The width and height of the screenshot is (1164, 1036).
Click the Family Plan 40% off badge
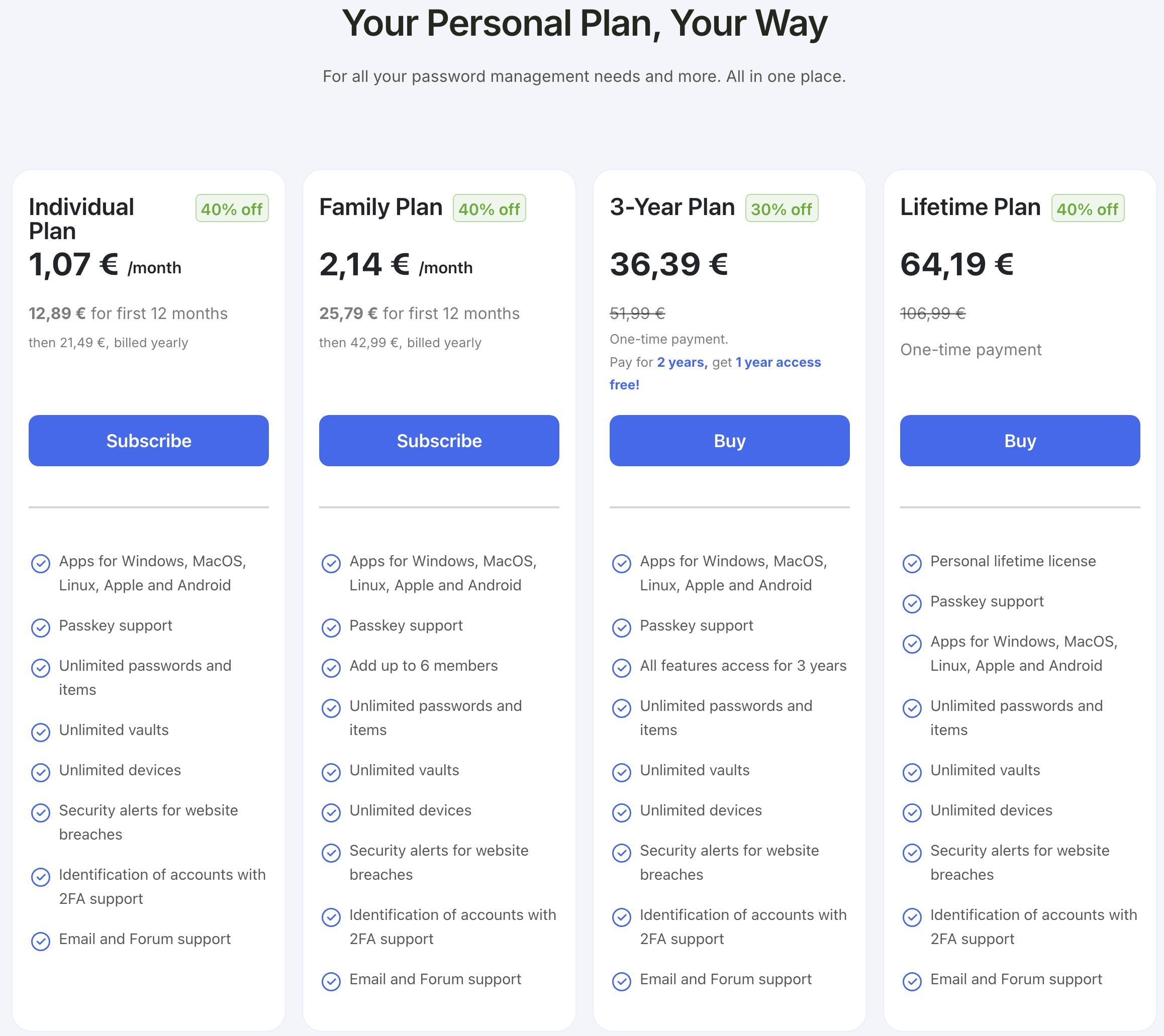click(x=489, y=209)
